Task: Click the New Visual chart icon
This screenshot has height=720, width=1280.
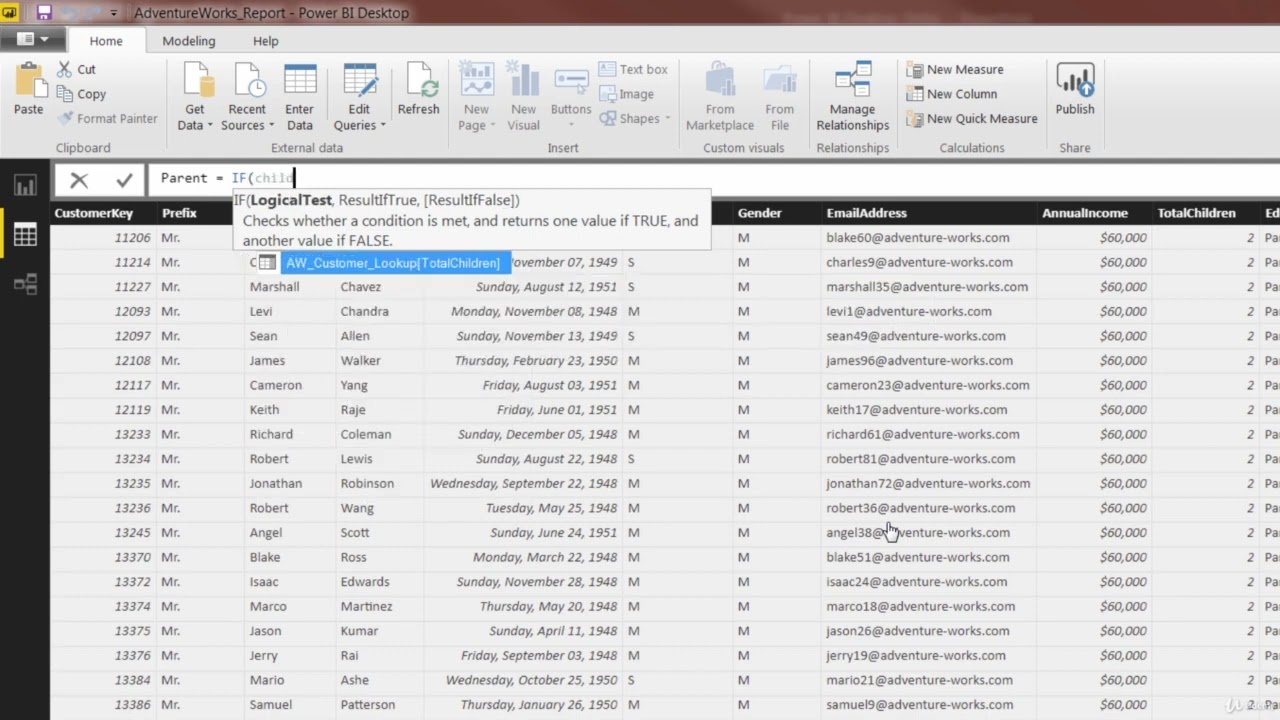Action: click(523, 80)
